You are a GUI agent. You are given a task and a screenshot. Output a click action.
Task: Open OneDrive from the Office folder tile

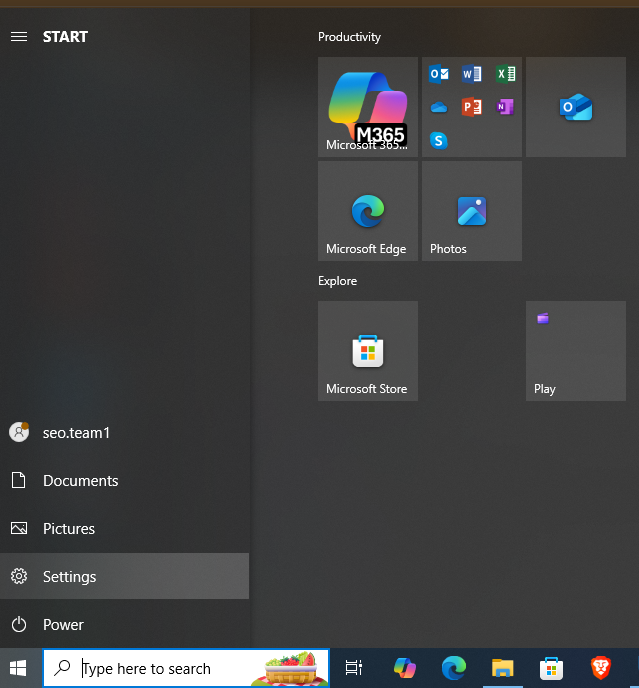coord(438,107)
